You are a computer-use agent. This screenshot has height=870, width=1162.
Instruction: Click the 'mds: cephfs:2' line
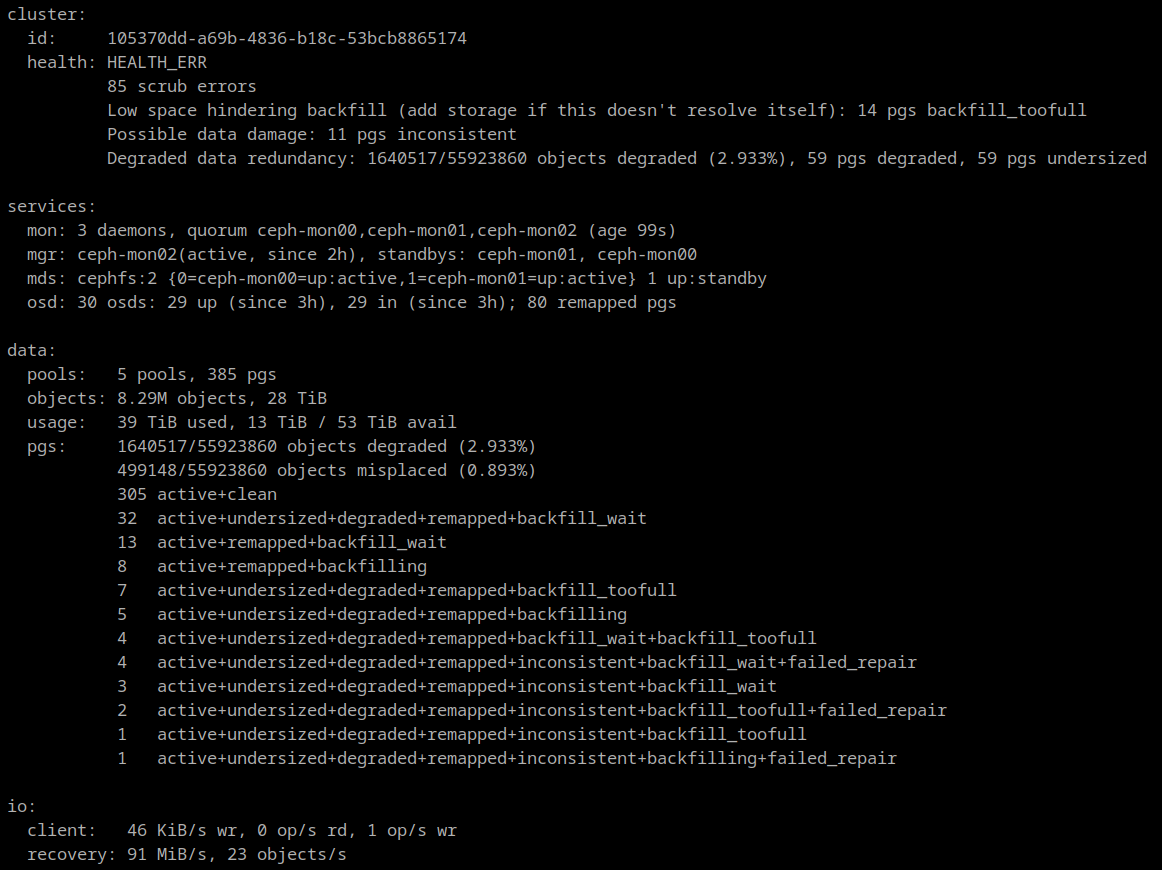396,278
